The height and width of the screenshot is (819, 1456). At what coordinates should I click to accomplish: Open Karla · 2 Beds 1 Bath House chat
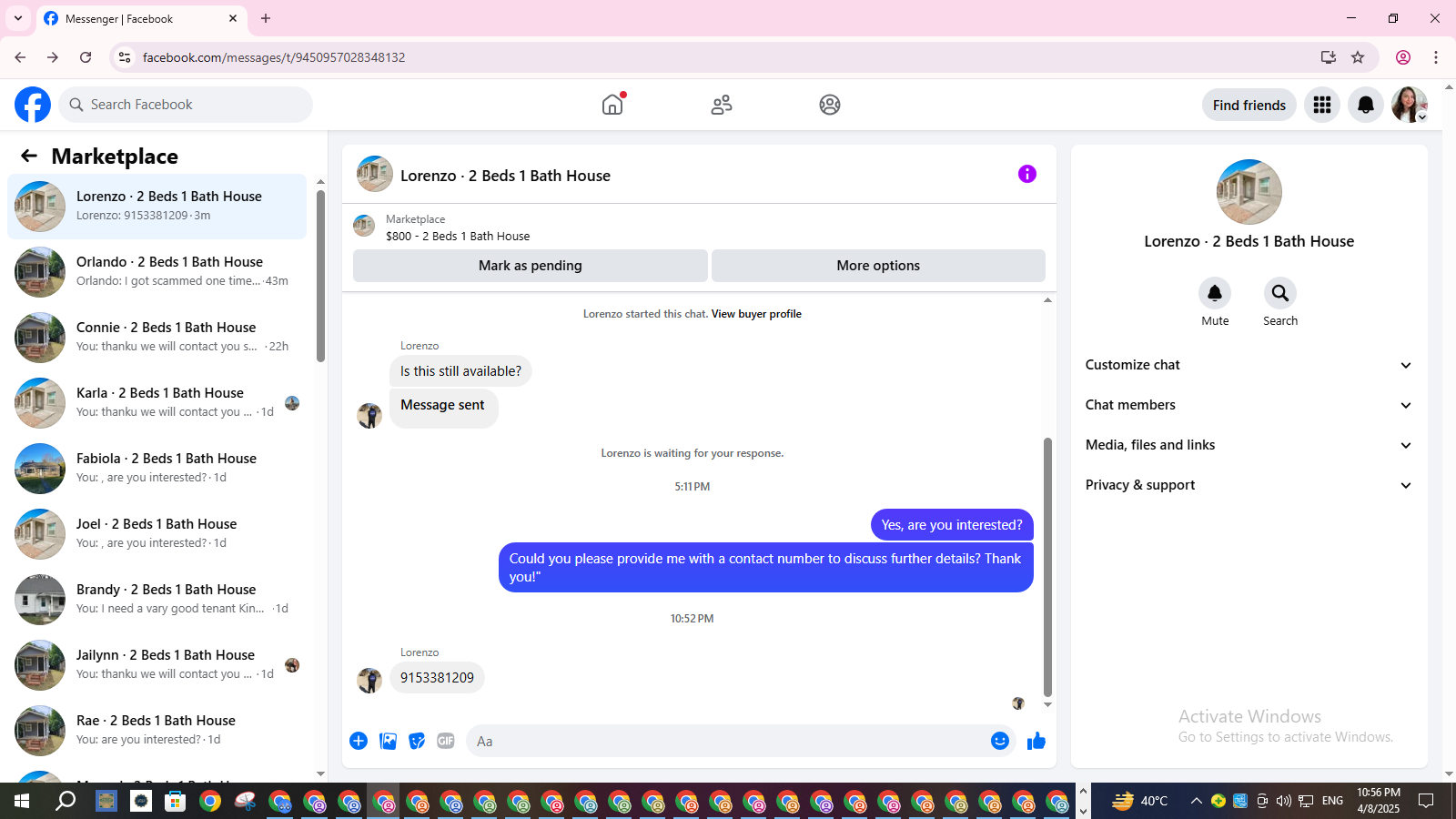(x=157, y=403)
